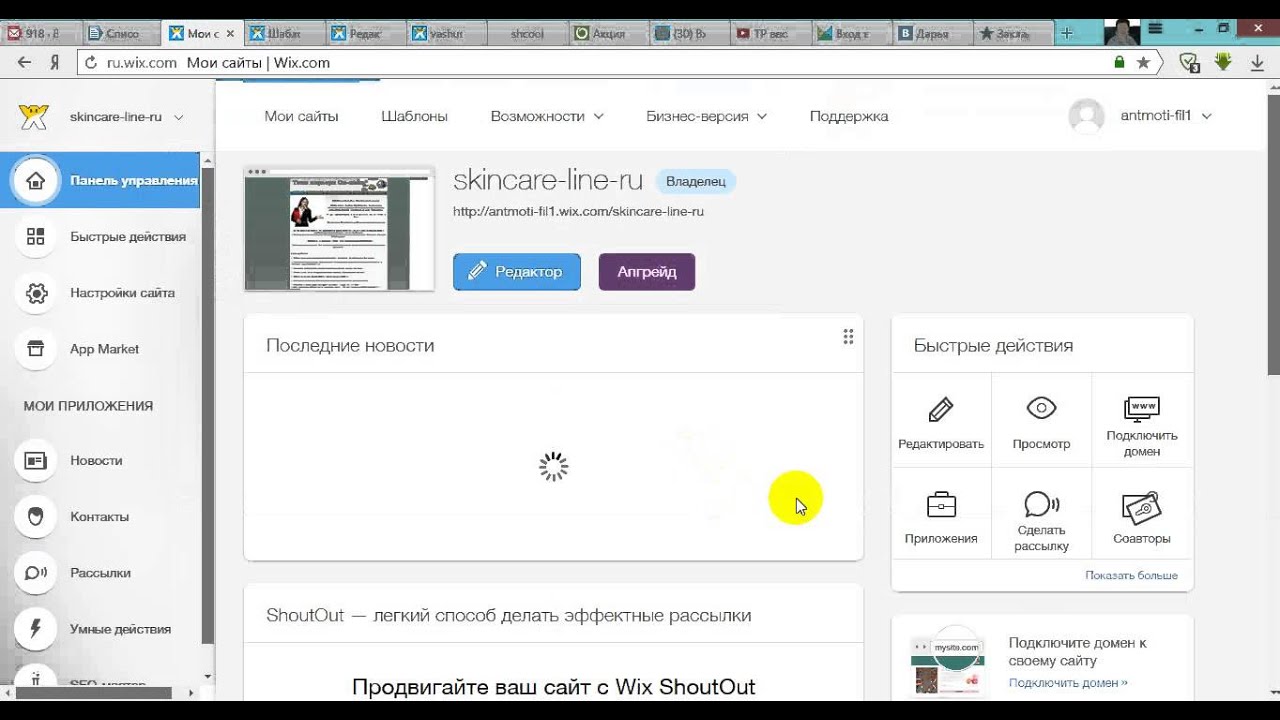Expand the Бизнес-версия menu
Image resolution: width=1280 pixels, height=720 pixels.
[706, 116]
